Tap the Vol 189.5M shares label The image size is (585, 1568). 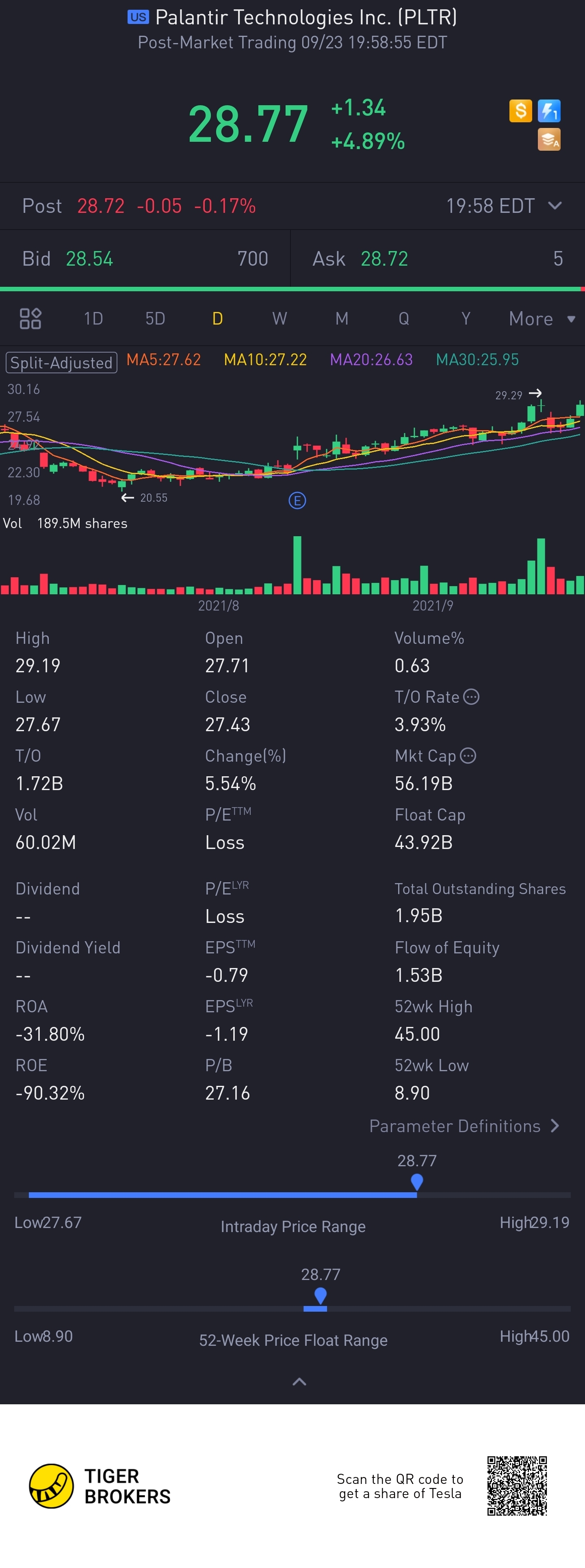tap(65, 524)
